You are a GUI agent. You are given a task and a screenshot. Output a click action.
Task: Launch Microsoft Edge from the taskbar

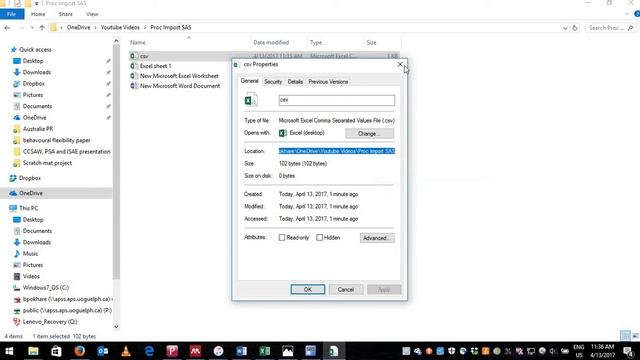click(149, 351)
